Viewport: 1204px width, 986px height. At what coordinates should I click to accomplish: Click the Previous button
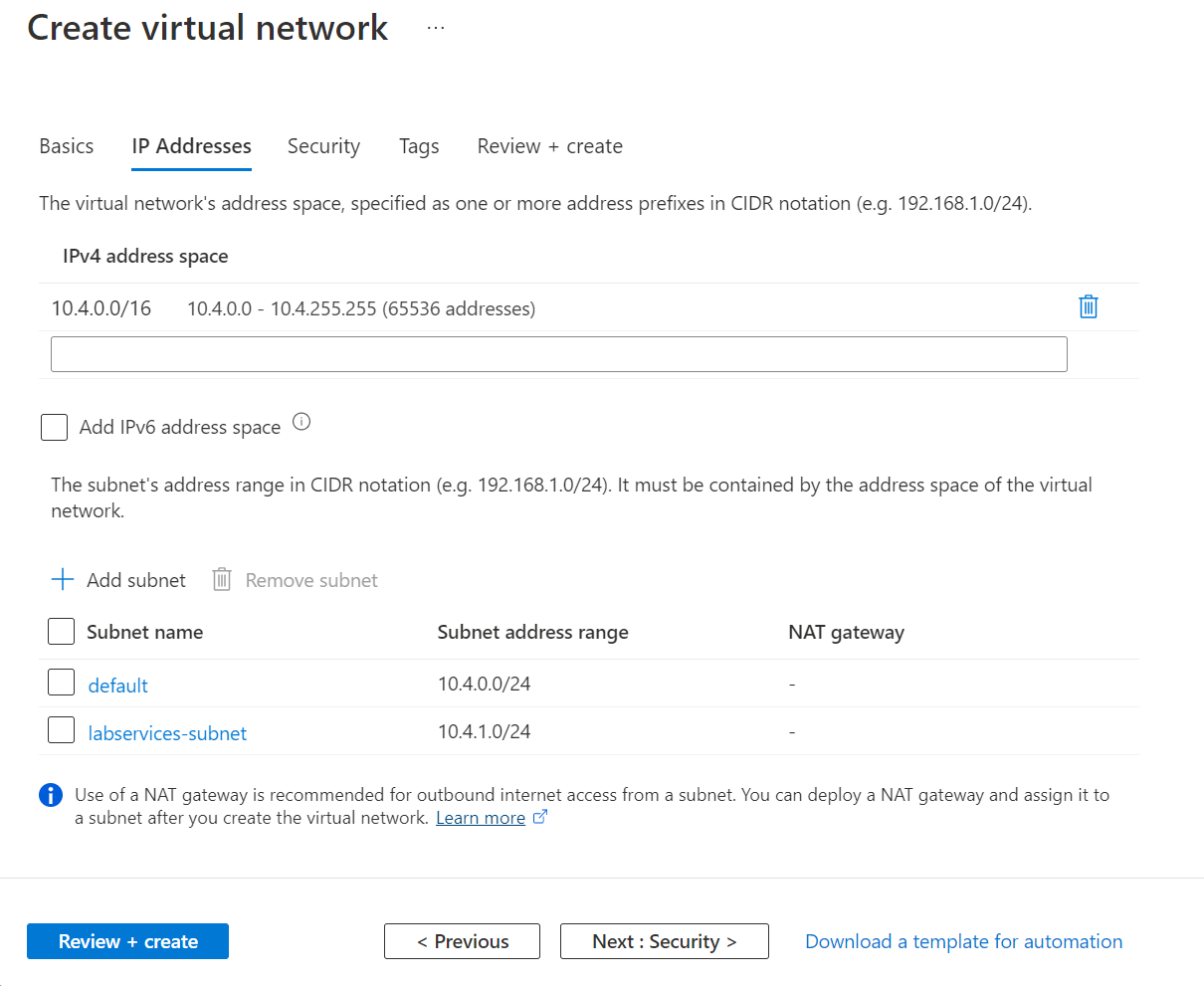[462, 940]
